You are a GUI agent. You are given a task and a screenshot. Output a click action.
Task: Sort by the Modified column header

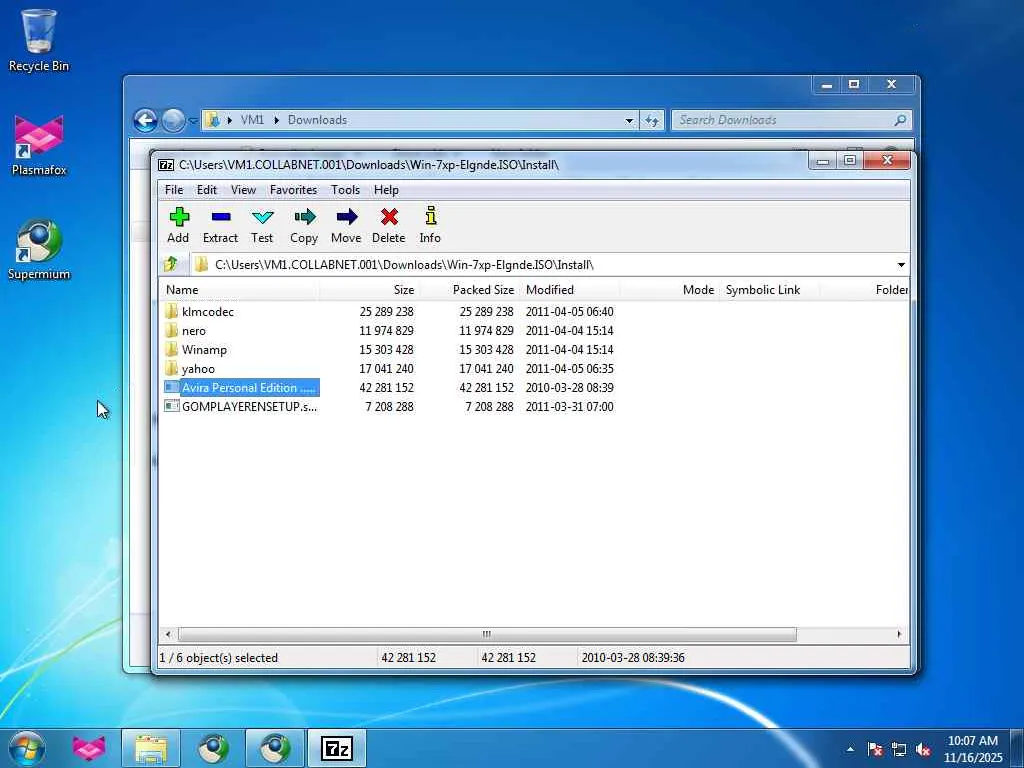(569, 289)
